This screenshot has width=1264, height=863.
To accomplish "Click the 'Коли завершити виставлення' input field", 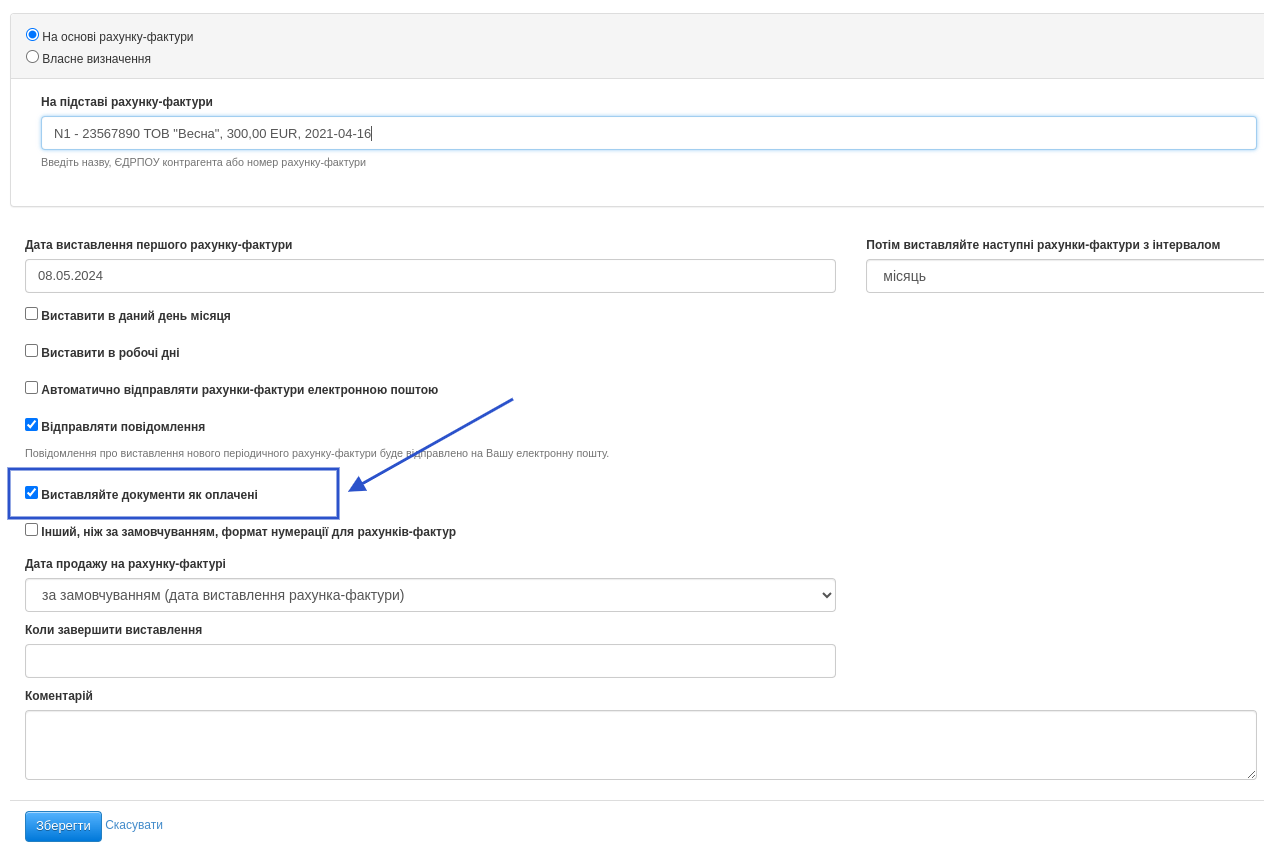I will point(430,661).
